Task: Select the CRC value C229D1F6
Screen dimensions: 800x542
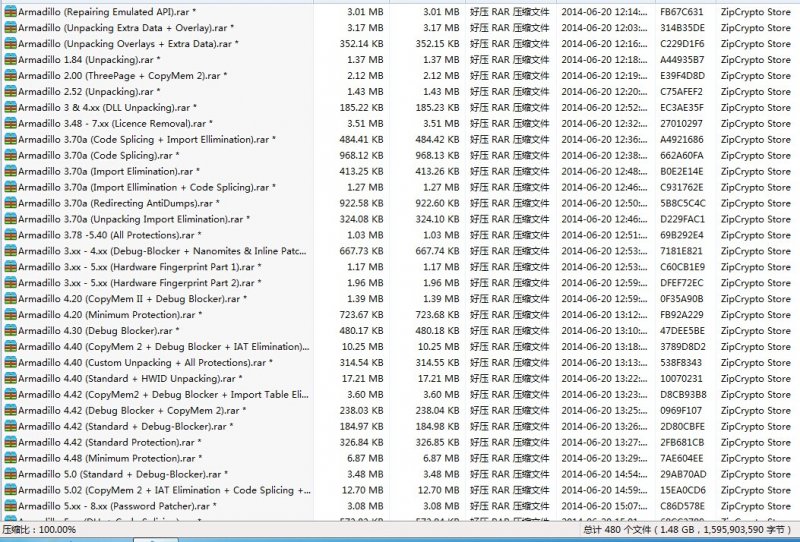Action: [682, 44]
